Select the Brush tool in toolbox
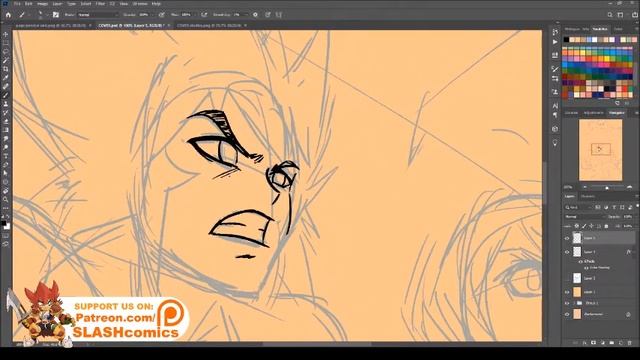This screenshot has width=640, height=360. tap(5, 95)
